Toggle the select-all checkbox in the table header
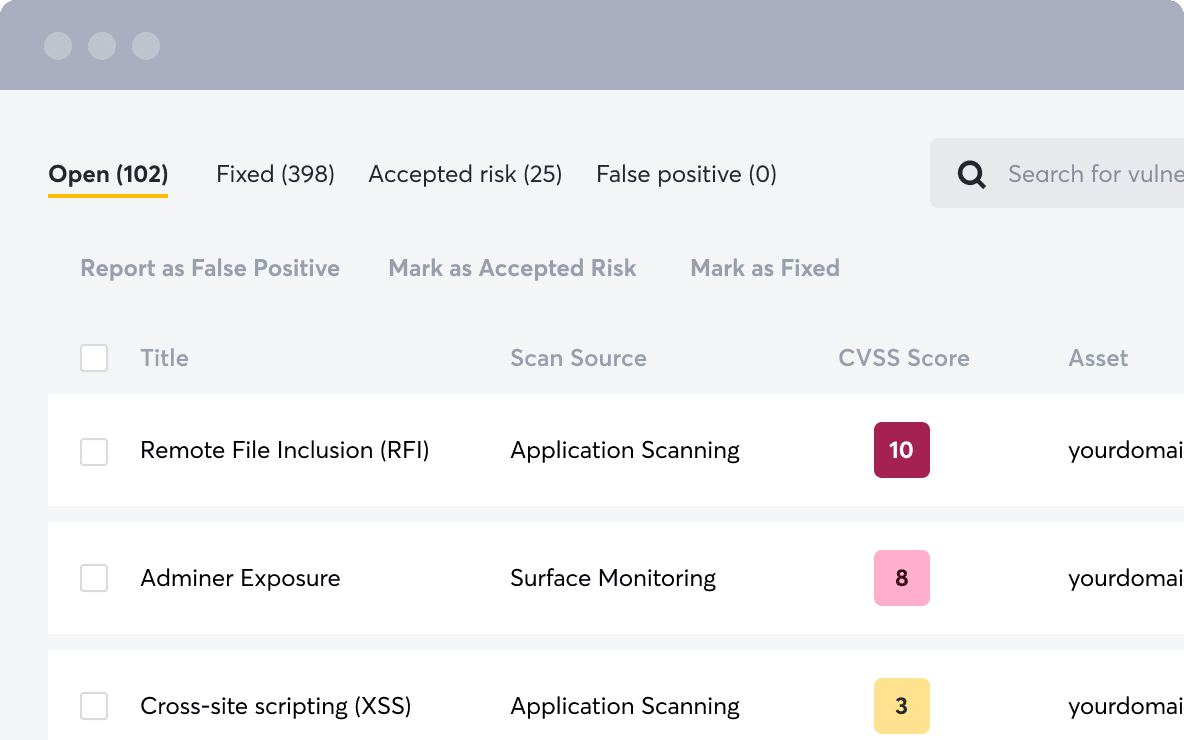This screenshot has width=1184, height=740. pos(93,357)
